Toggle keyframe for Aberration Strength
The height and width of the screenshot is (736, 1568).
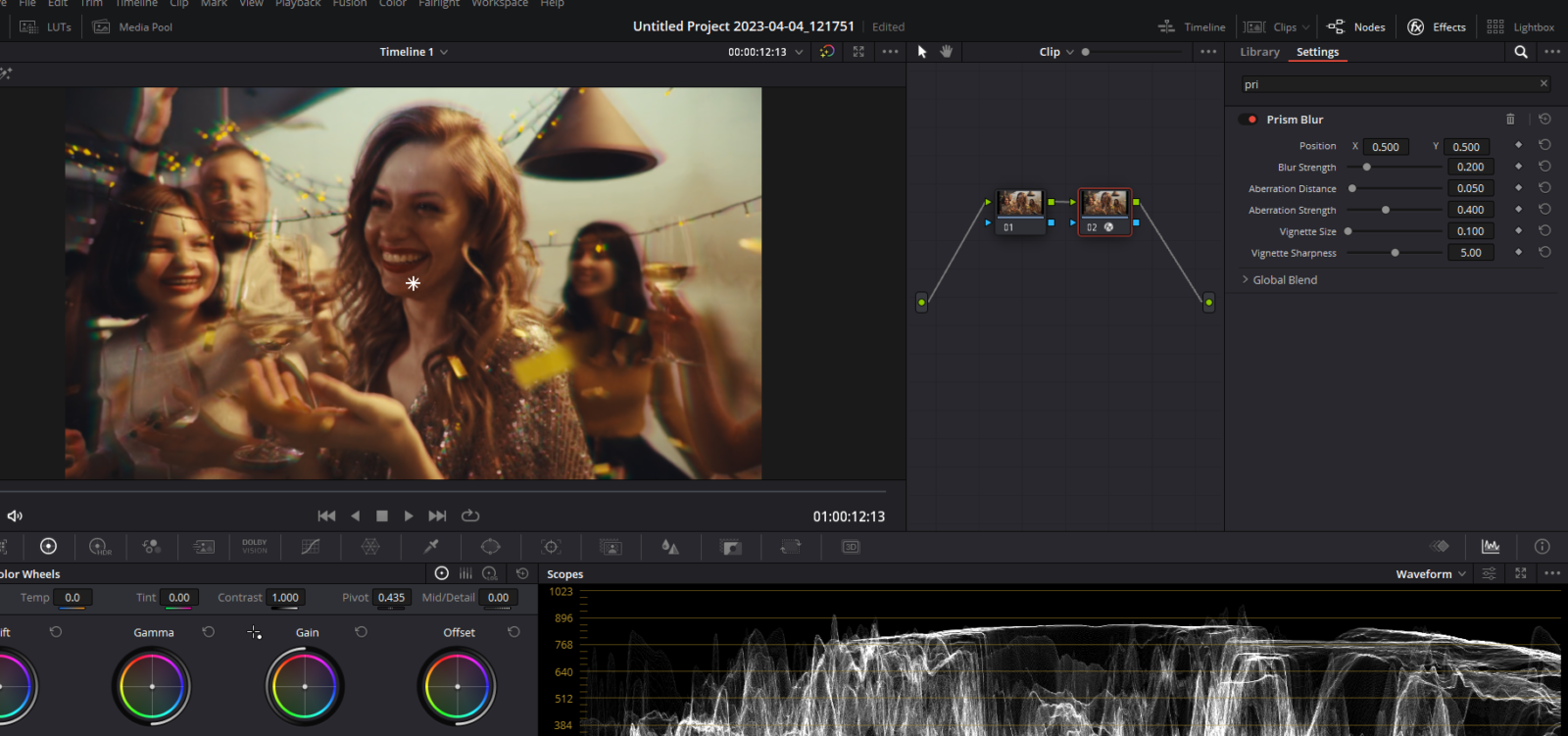click(x=1518, y=210)
